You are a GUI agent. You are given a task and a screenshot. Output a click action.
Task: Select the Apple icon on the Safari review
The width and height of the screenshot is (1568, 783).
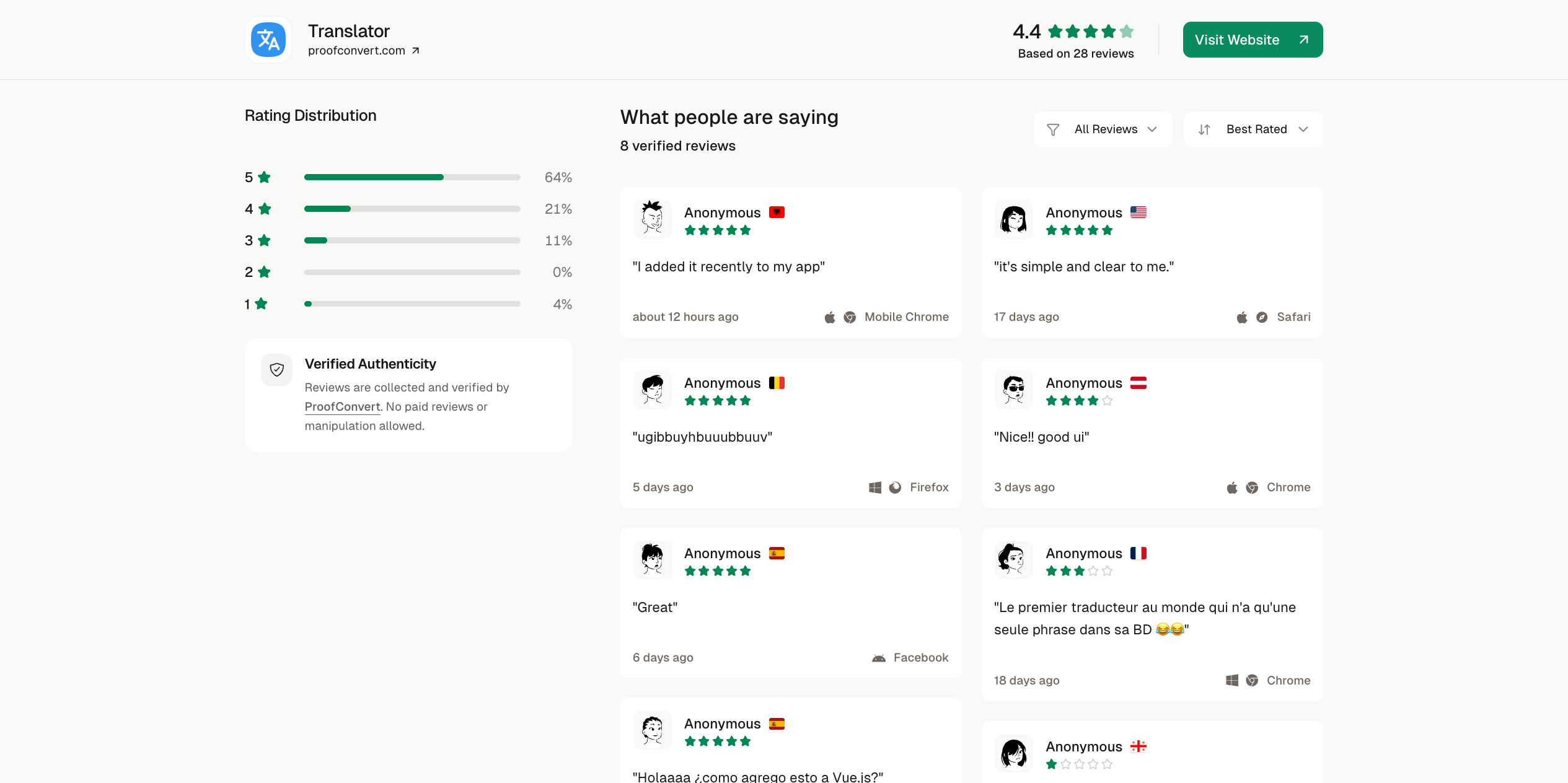coord(1241,317)
